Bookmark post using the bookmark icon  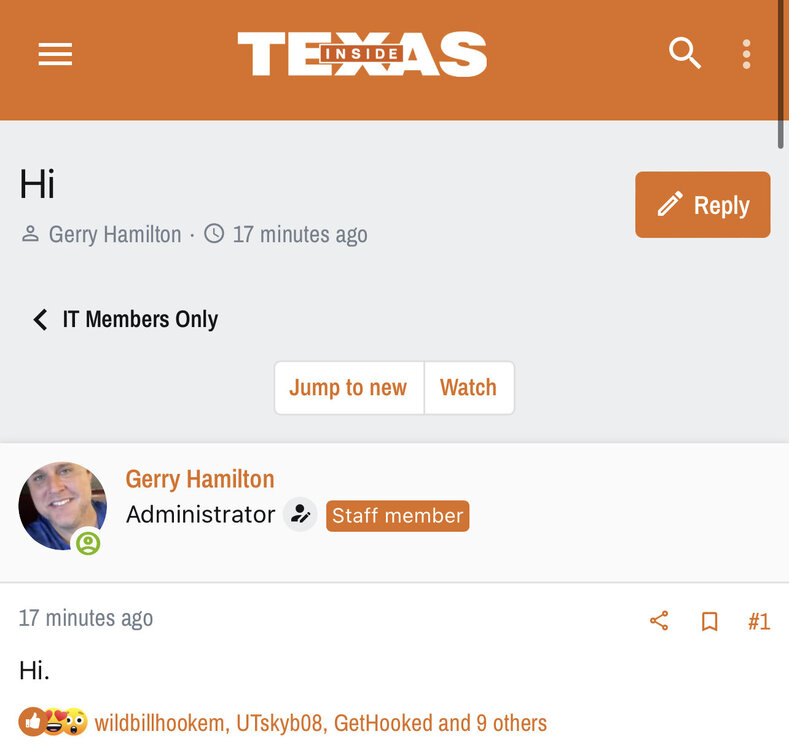tap(710, 621)
